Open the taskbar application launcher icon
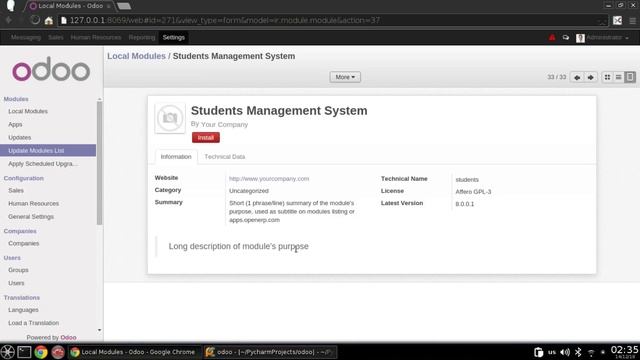 pyautogui.click(x=7, y=352)
